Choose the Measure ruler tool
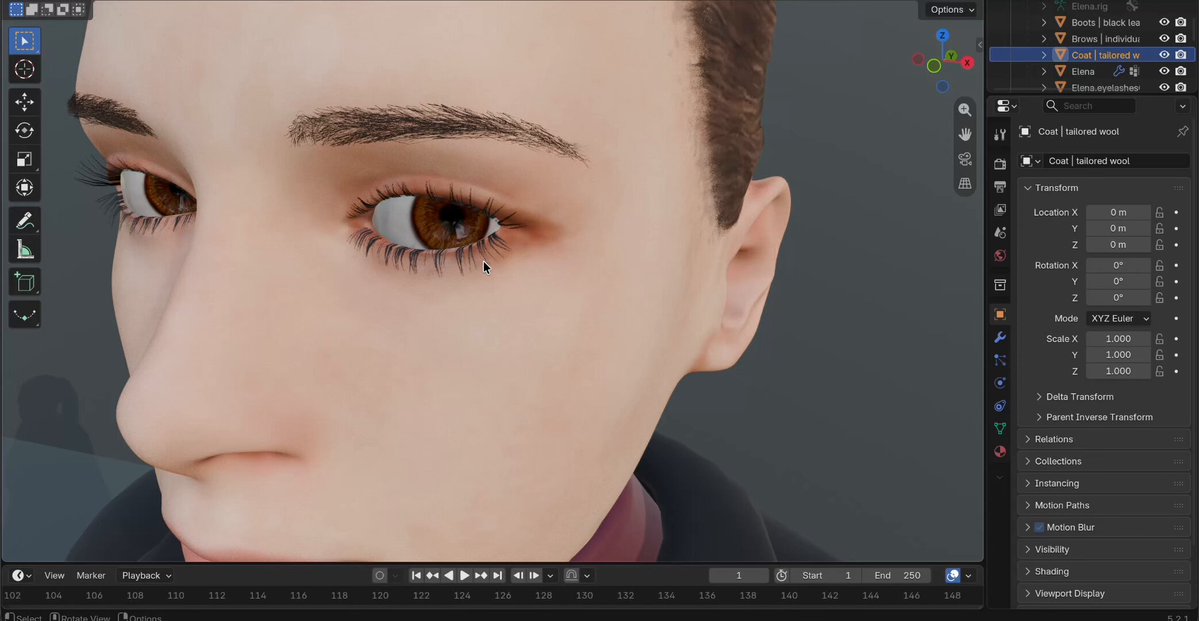 (x=24, y=249)
